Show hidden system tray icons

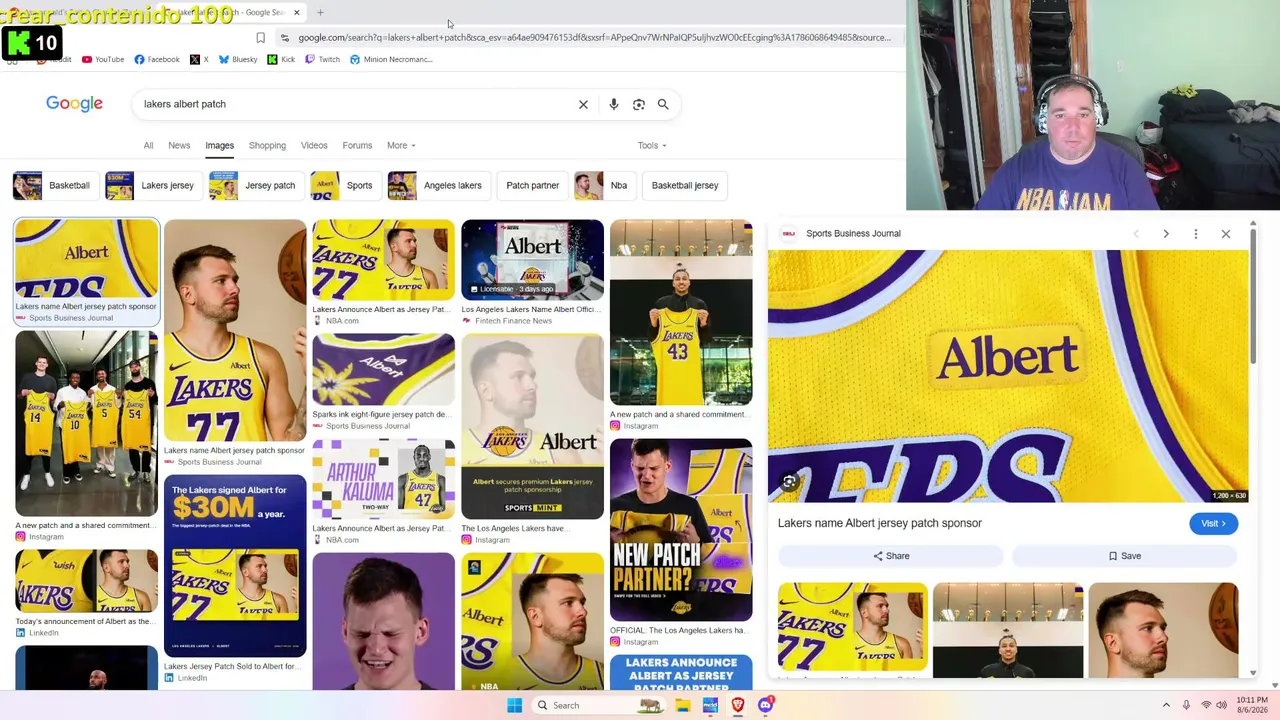pos(1166,705)
